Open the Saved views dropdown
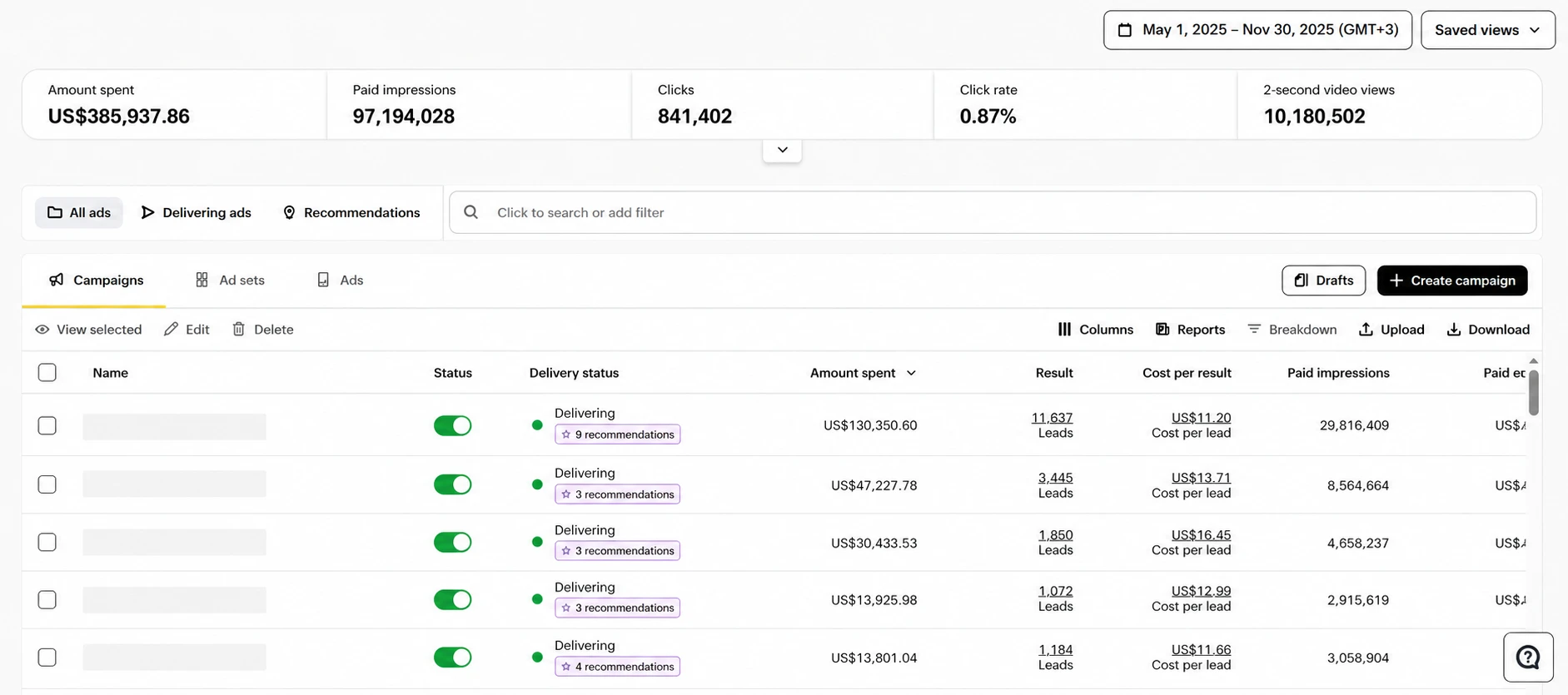This screenshot has width=1568, height=695. pyautogui.click(x=1487, y=30)
